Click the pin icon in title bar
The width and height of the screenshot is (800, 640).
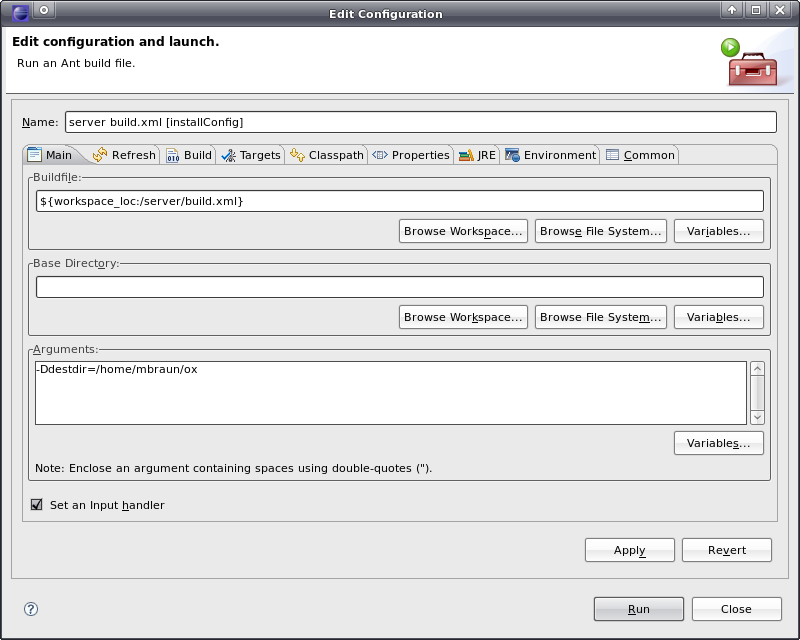44,11
